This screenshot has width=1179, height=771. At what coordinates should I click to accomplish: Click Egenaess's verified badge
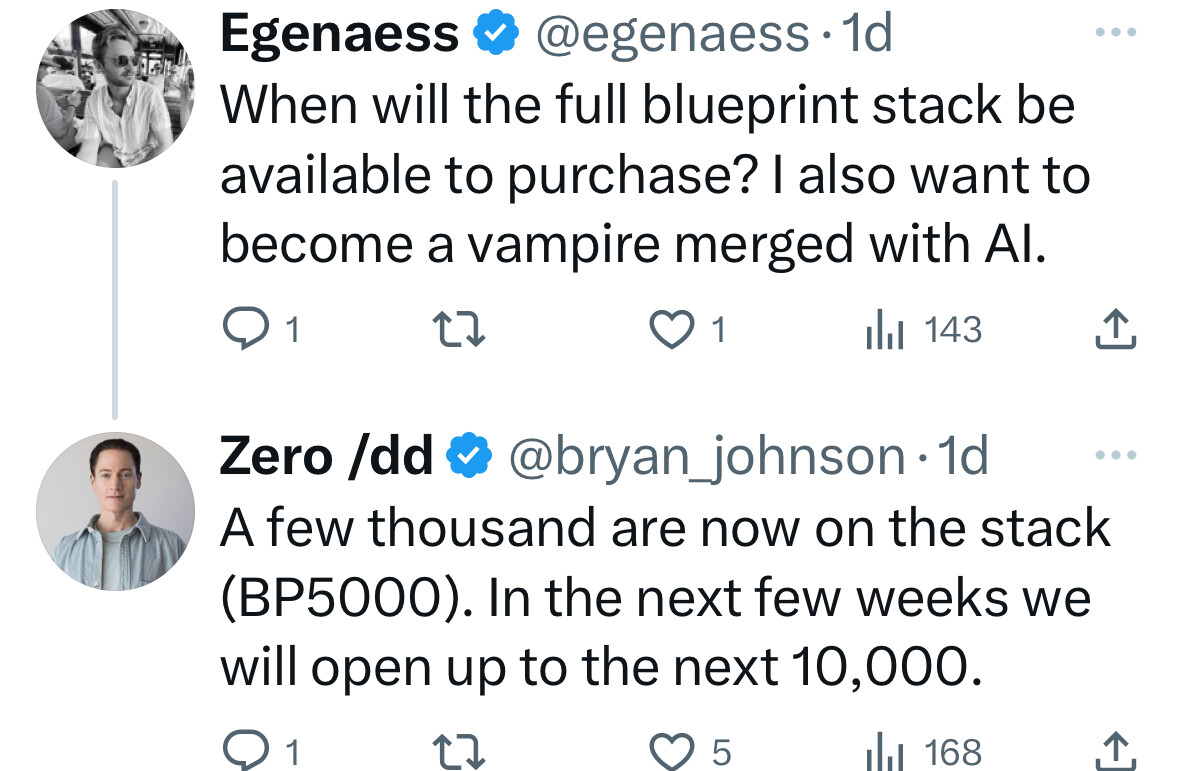[496, 34]
